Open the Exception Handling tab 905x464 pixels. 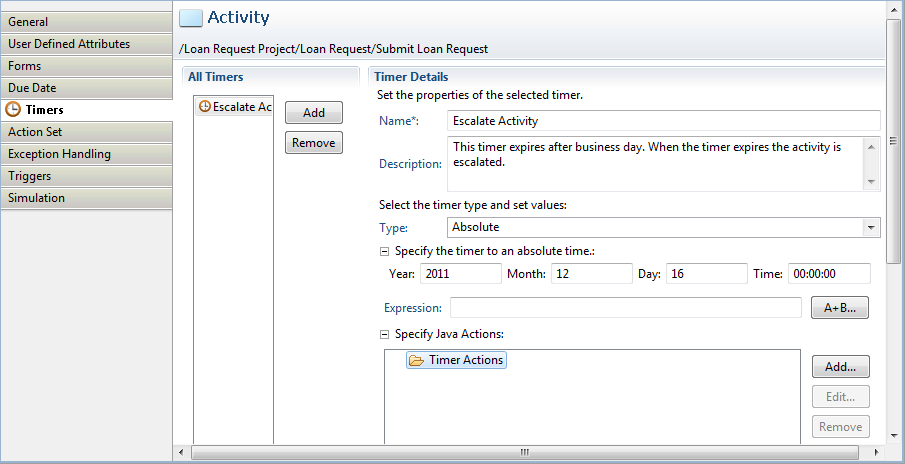pos(86,154)
